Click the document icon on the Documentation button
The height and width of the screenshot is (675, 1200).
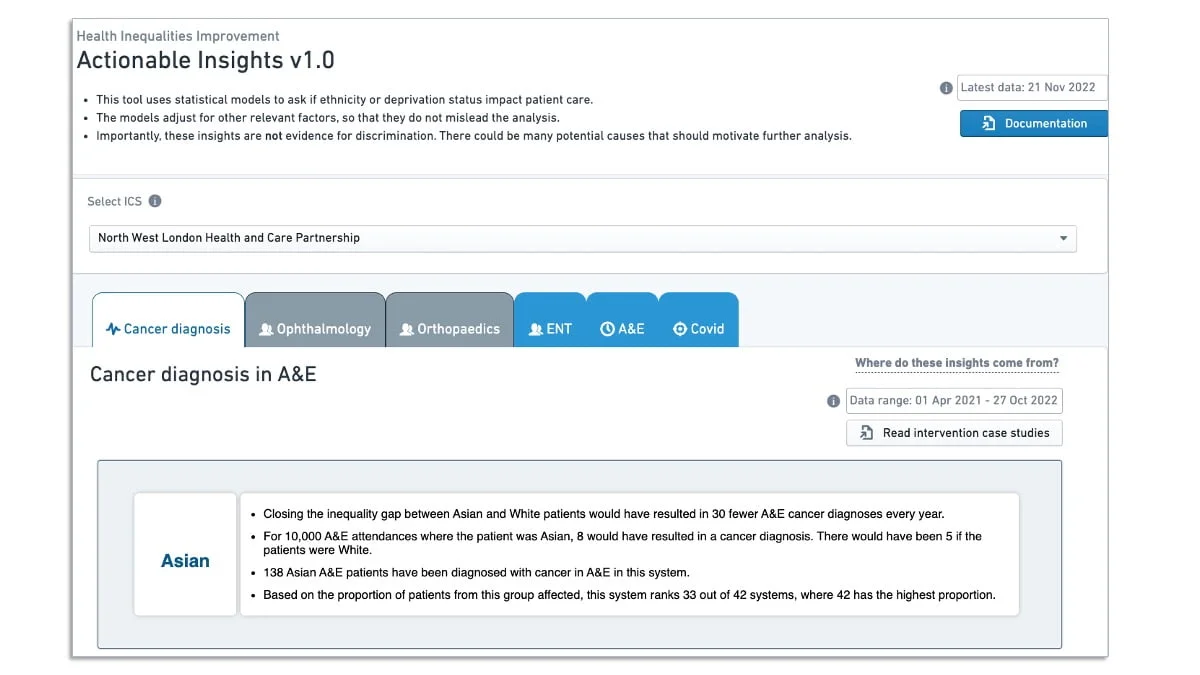[989, 124]
